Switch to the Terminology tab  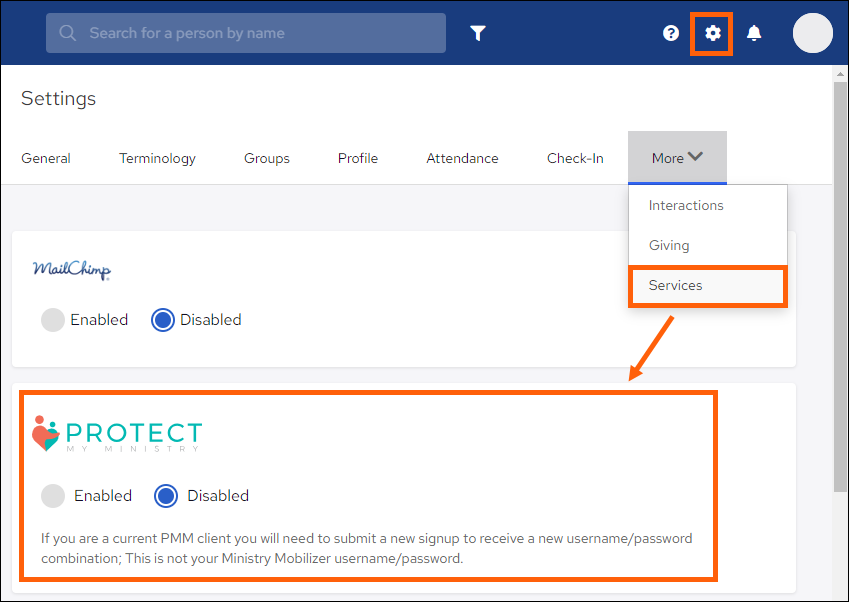pos(157,157)
